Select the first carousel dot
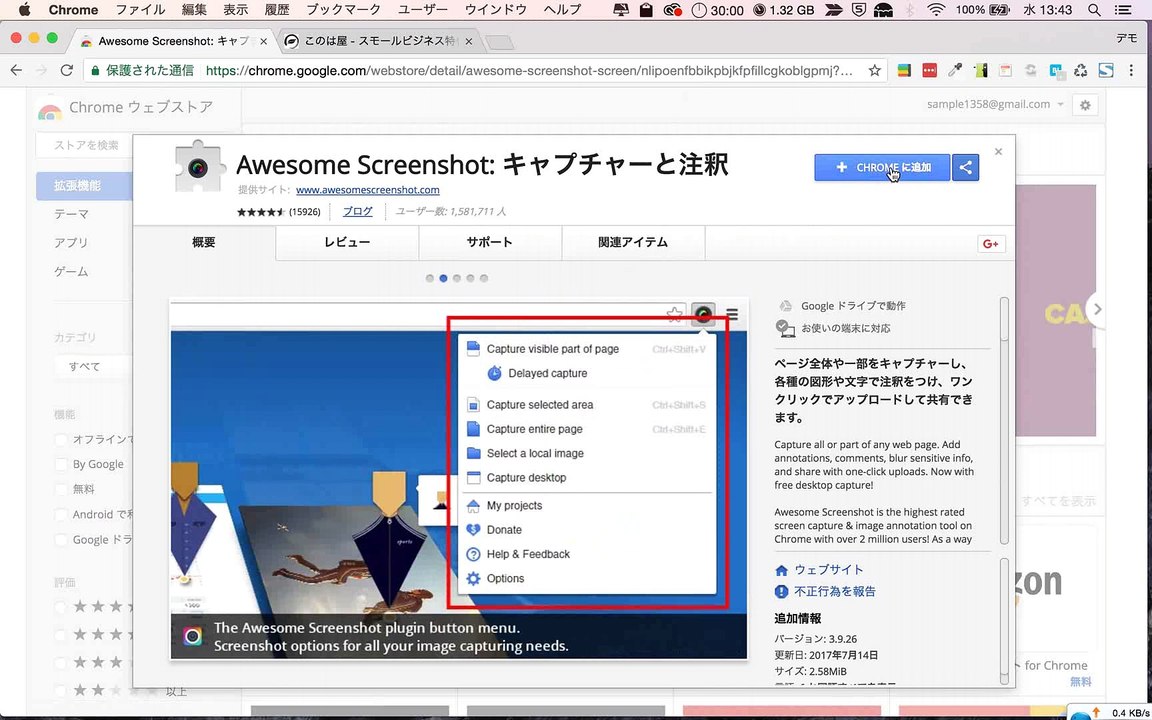1152x720 pixels. [x=430, y=278]
